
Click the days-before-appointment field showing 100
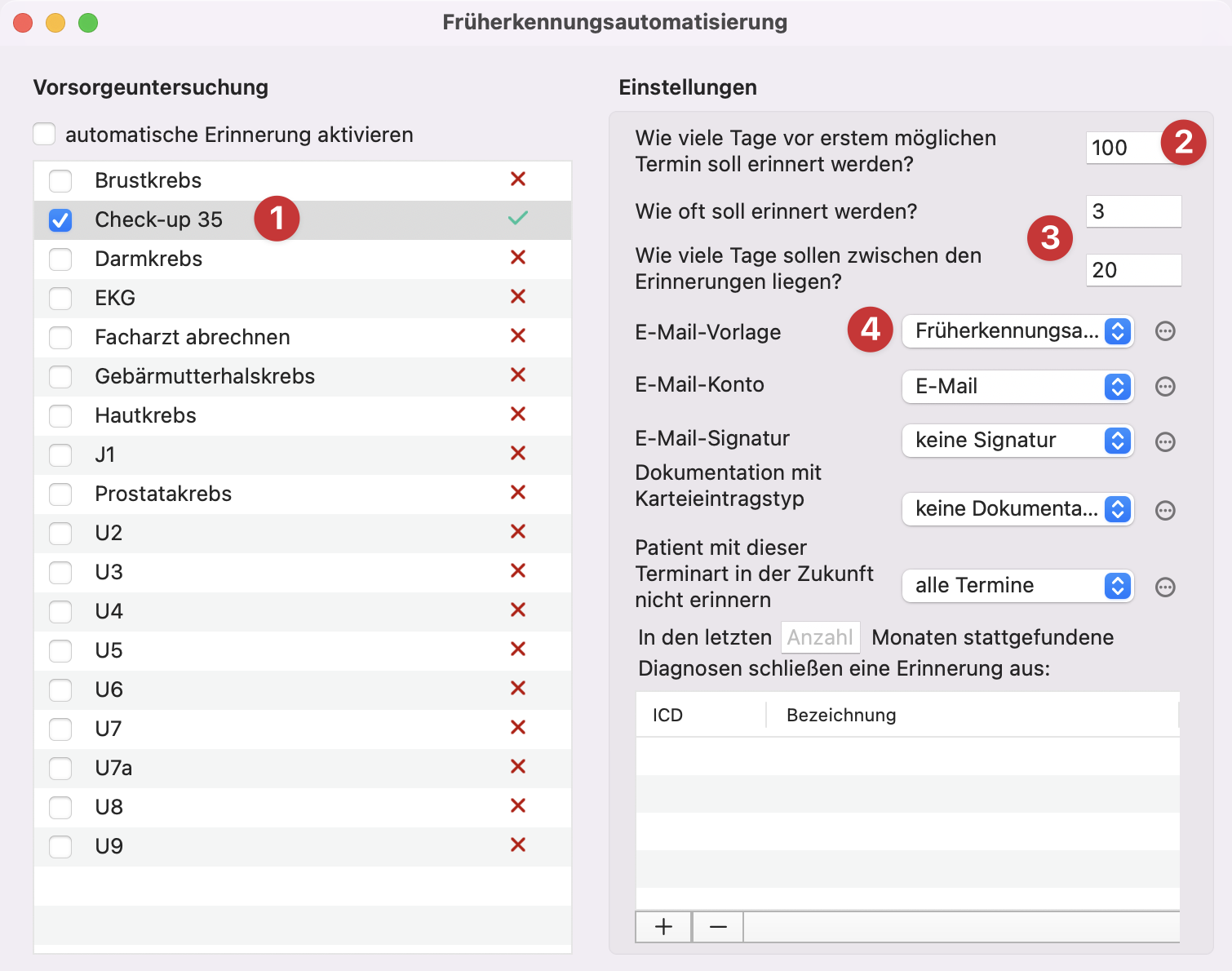click(x=1133, y=148)
